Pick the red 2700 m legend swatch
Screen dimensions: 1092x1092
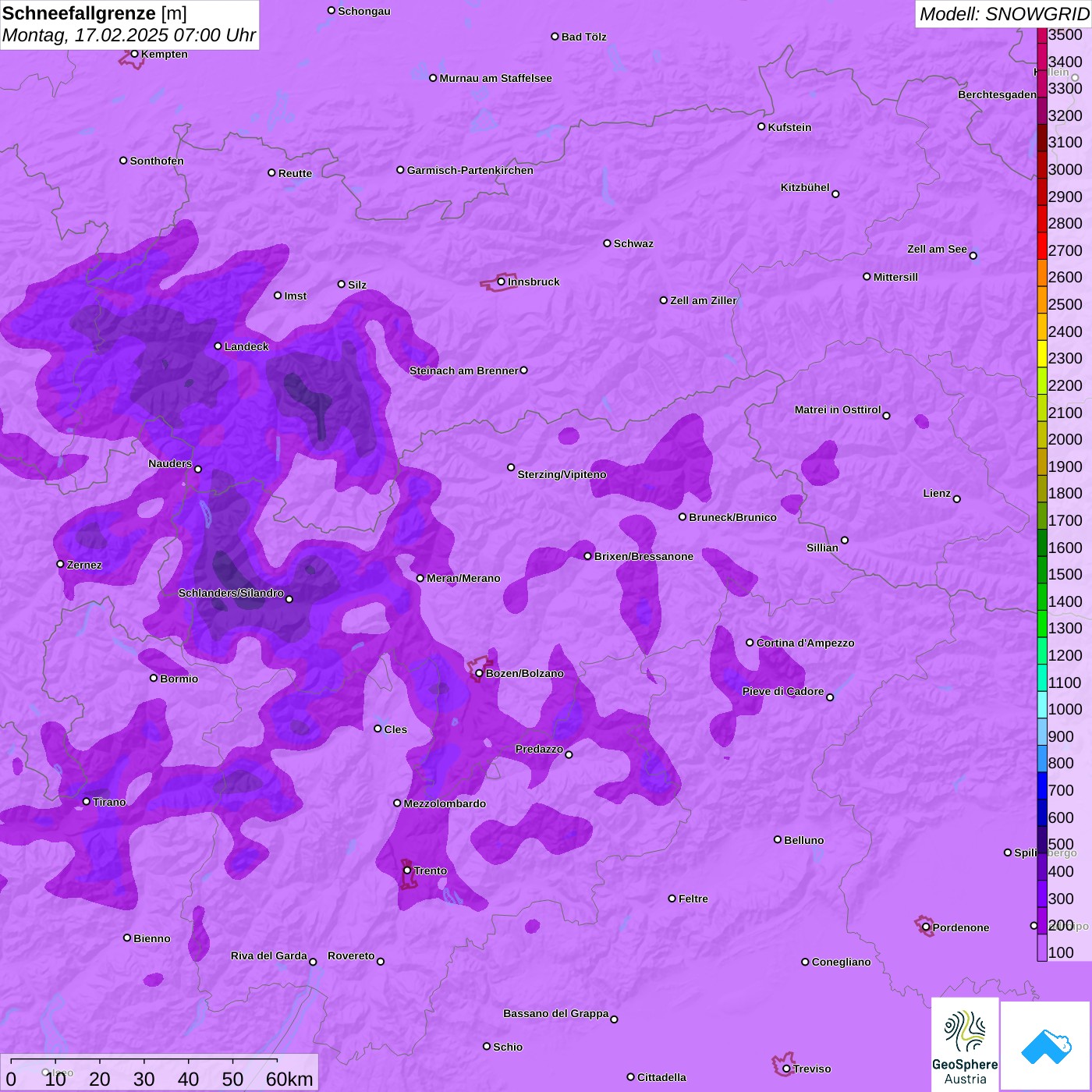pos(1042,246)
